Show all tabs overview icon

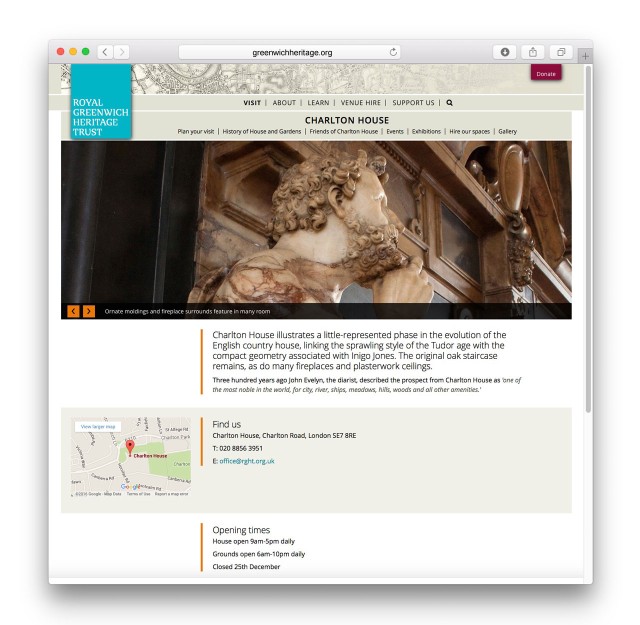tap(560, 52)
